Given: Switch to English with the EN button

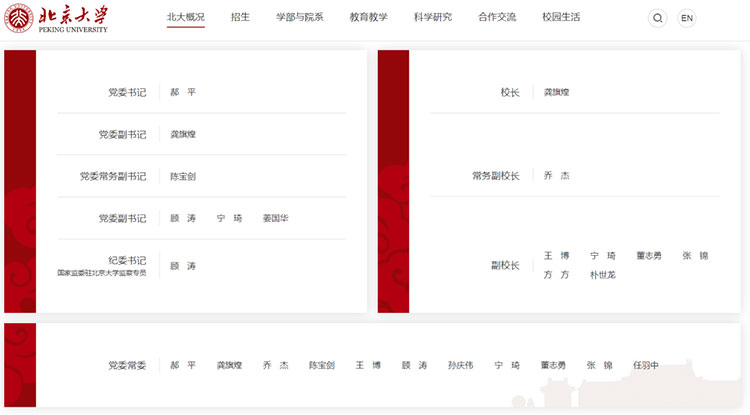Looking at the screenshot, I should (x=686, y=18).
